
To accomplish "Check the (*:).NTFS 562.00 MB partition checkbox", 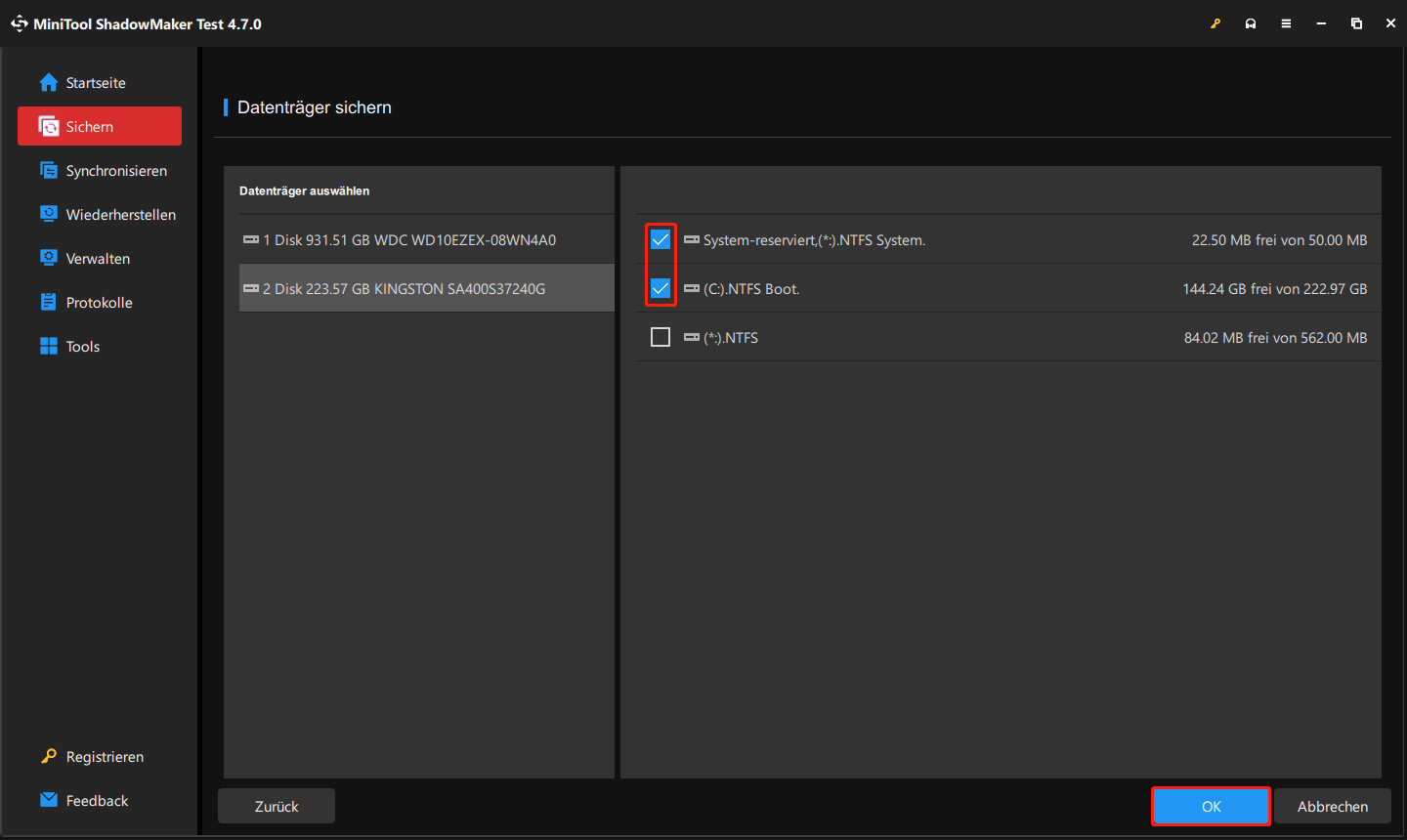I will (x=661, y=337).
